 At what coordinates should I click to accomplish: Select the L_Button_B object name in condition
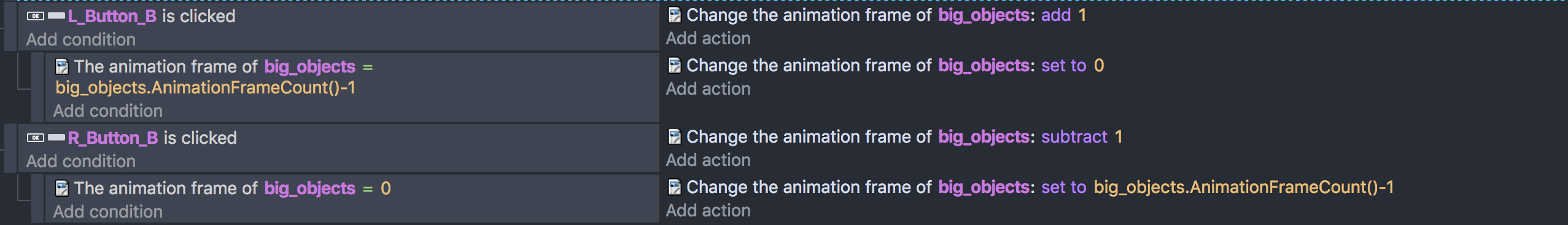112,16
